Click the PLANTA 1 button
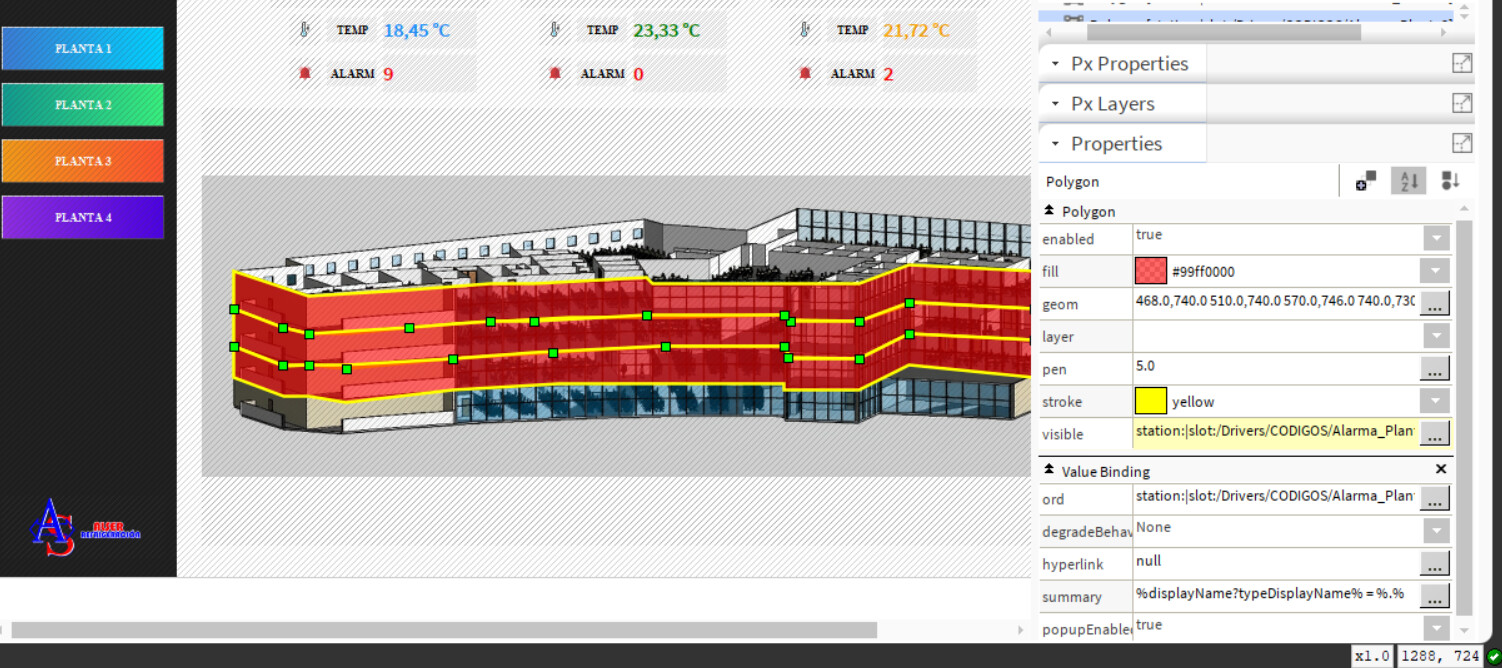 point(83,48)
